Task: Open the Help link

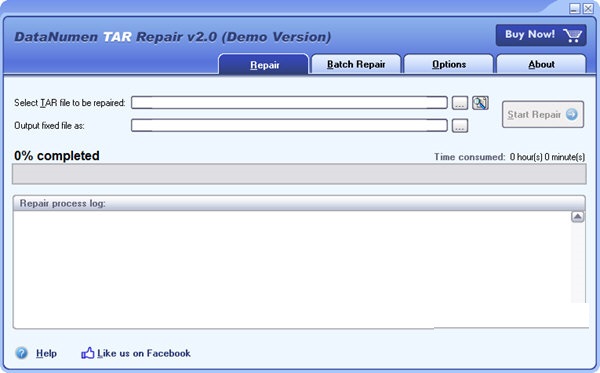Action: 46,353
